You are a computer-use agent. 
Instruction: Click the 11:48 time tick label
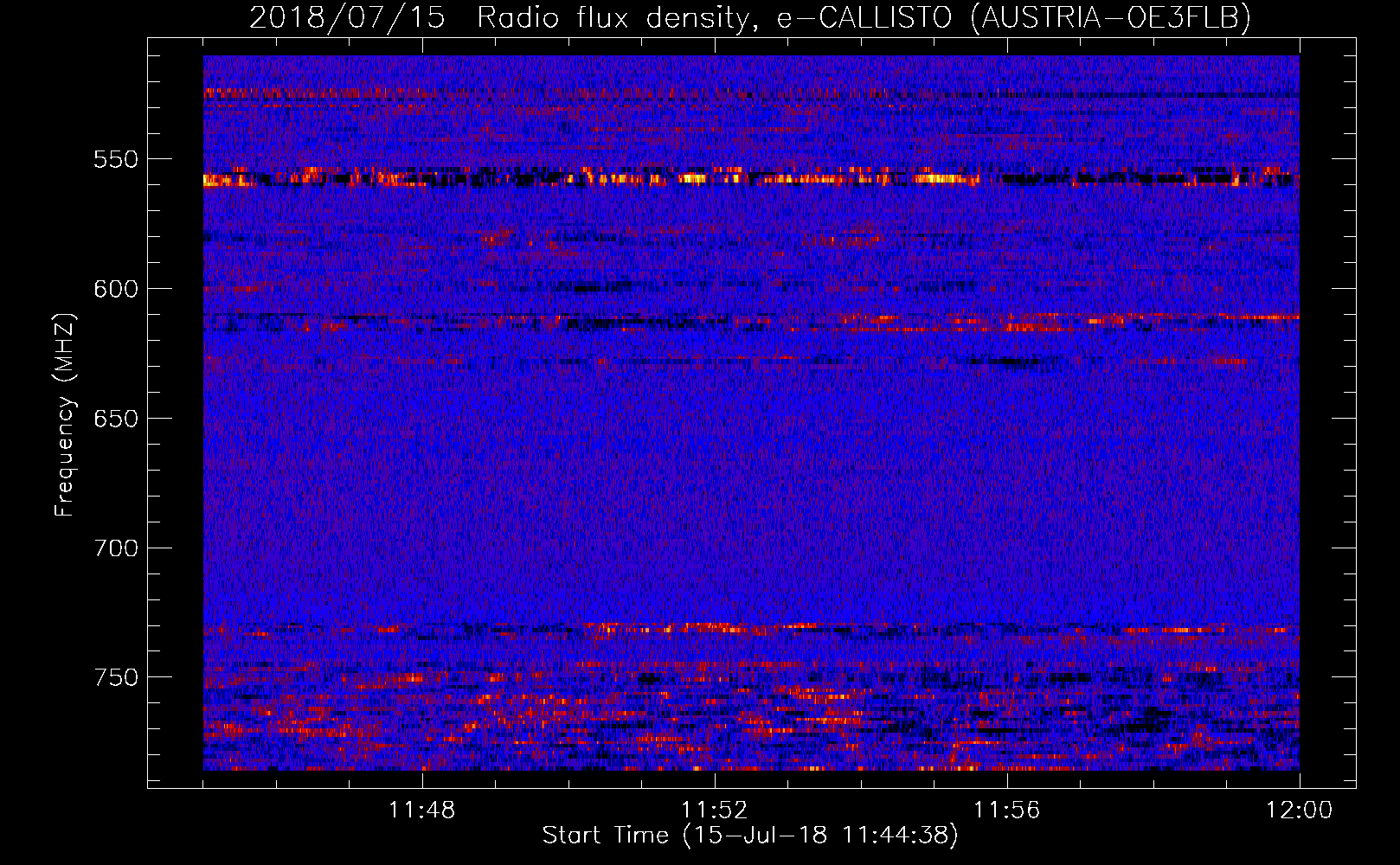tap(422, 811)
